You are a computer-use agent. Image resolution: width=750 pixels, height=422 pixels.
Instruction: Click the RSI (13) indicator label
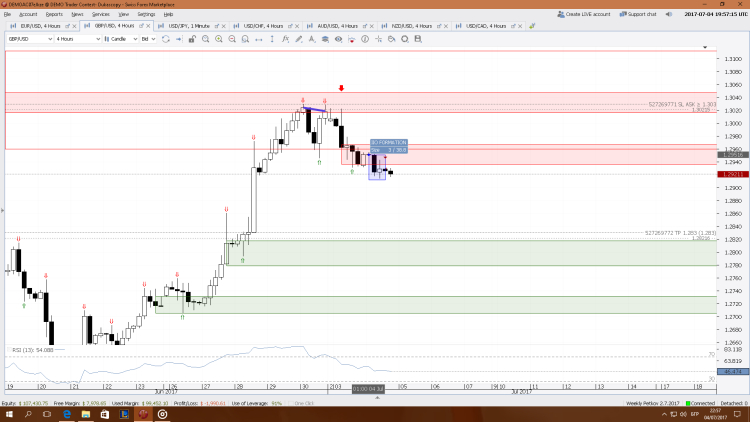click(33, 350)
